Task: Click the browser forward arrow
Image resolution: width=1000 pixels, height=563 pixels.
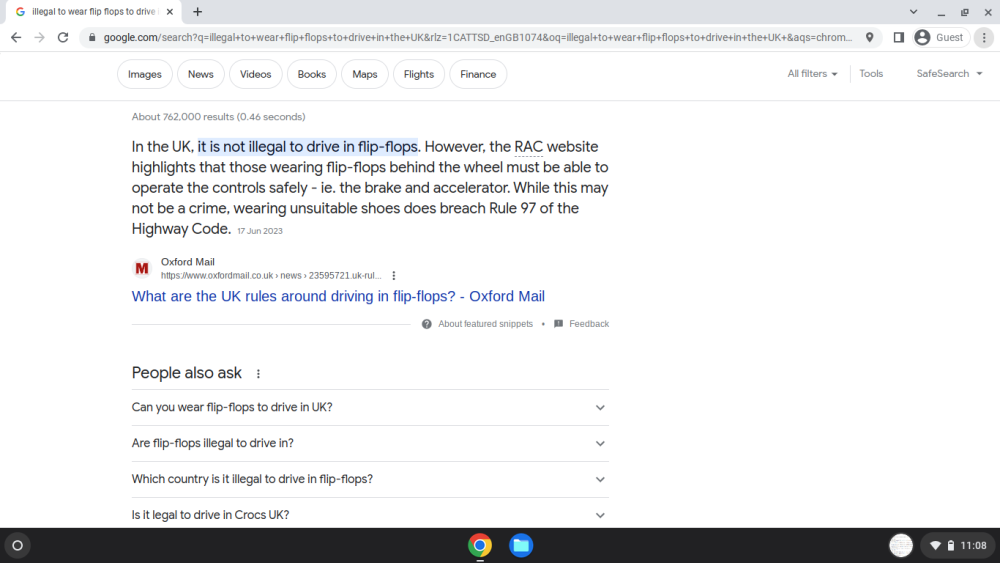Action: (40, 38)
